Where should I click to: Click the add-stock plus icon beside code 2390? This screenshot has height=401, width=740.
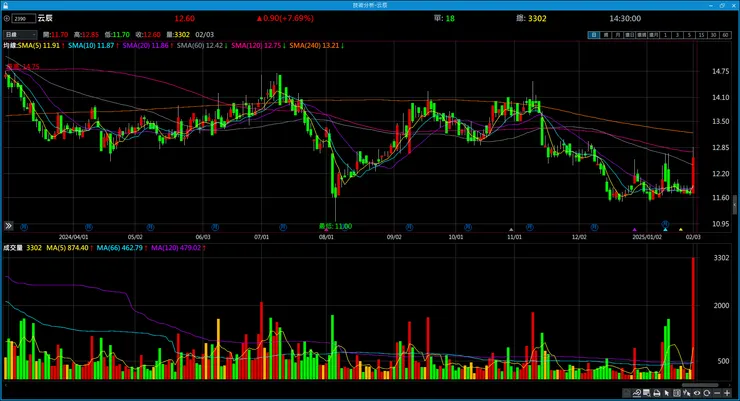[7, 19]
